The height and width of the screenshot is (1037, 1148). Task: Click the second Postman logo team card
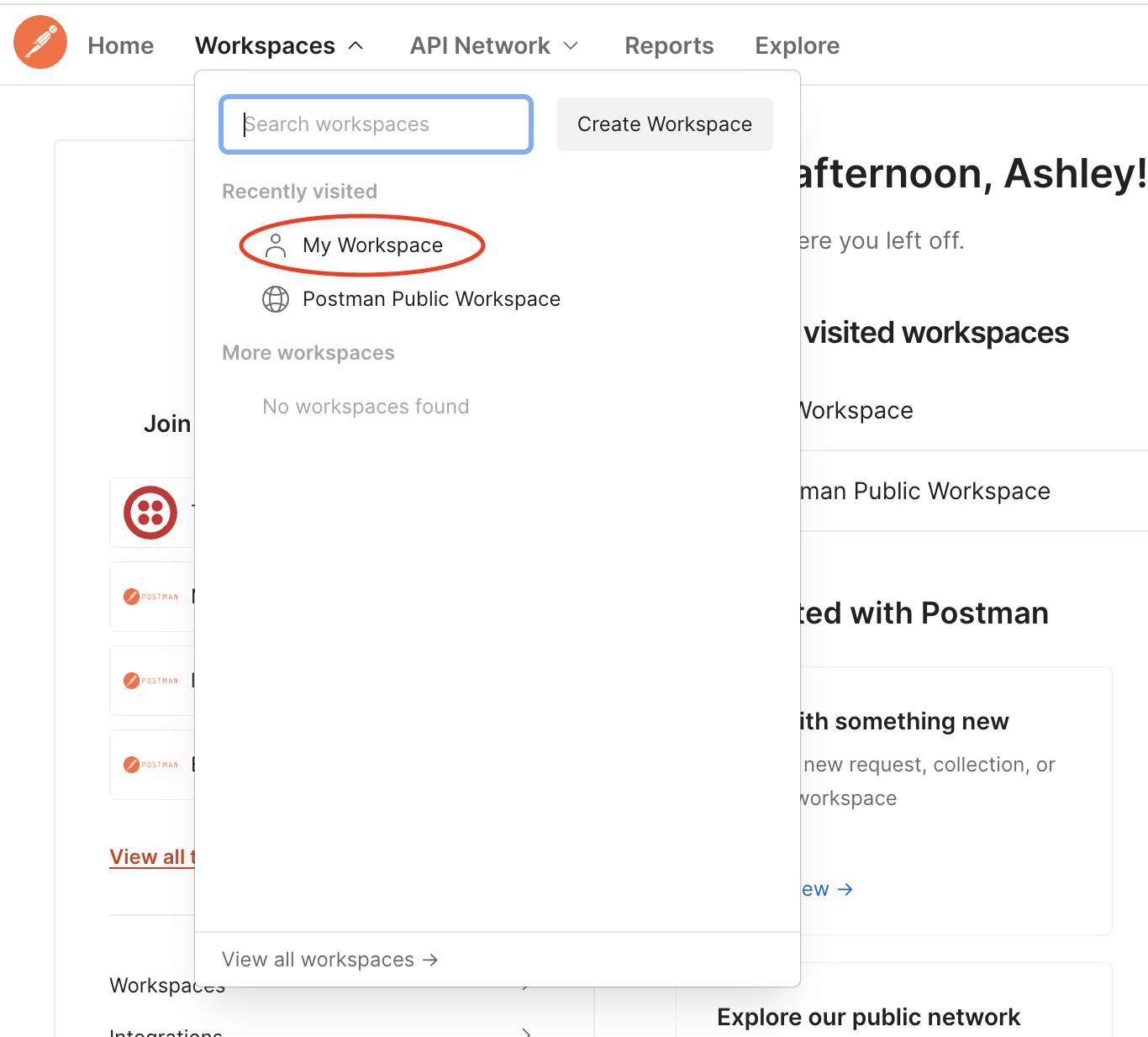click(x=152, y=681)
